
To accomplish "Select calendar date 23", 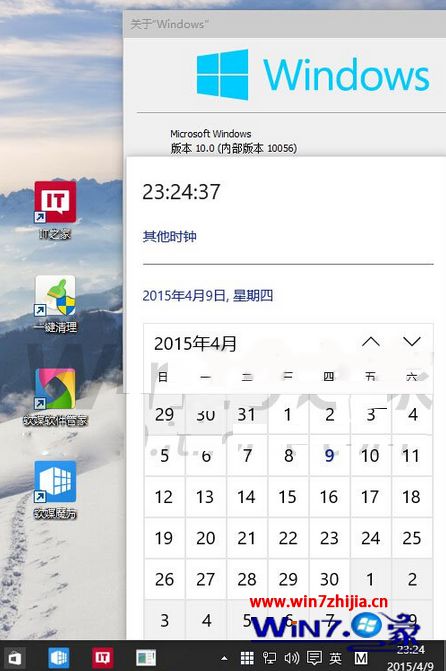I will pyautogui.click(x=329, y=538).
